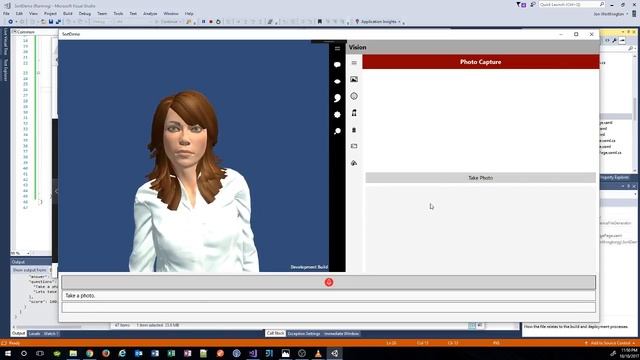Image resolution: width=640 pixels, height=360 pixels.
Task: Open Visual Studio from the taskbar
Action: click(x=253, y=353)
